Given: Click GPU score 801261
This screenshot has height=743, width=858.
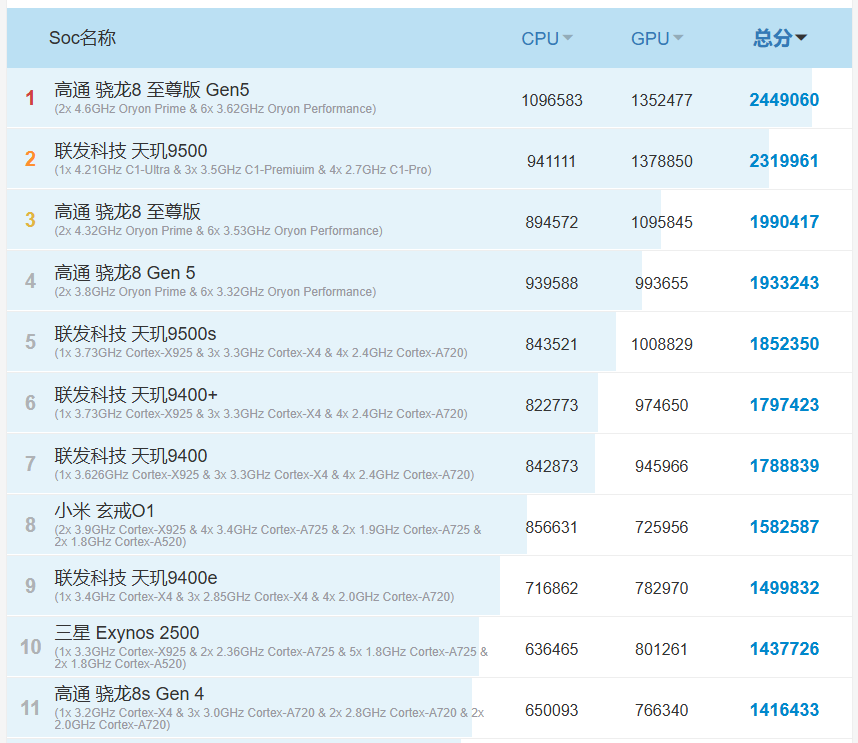Looking at the screenshot, I should [x=662, y=649].
